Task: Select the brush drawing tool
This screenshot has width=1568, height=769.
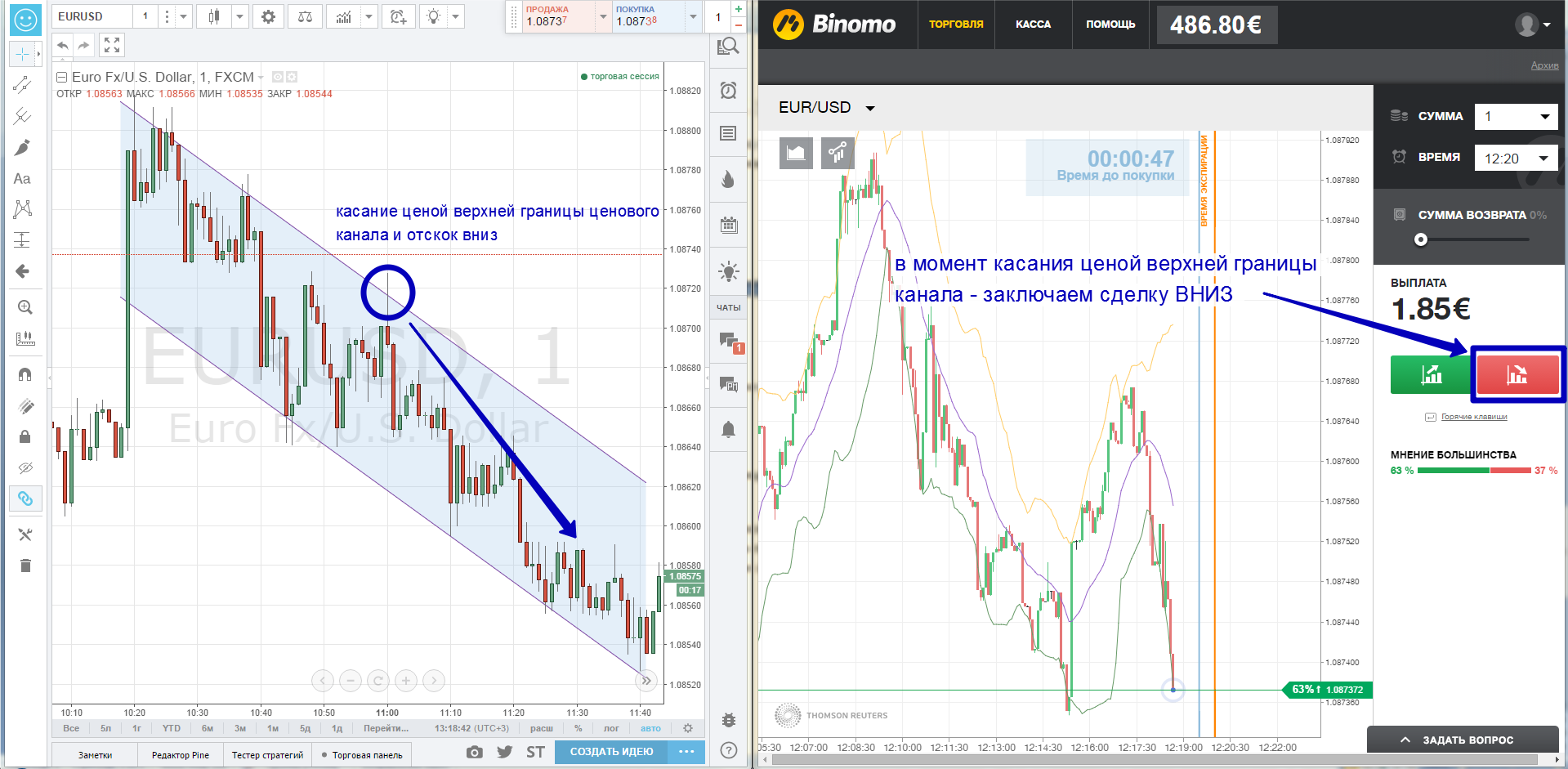Action: 23,147
